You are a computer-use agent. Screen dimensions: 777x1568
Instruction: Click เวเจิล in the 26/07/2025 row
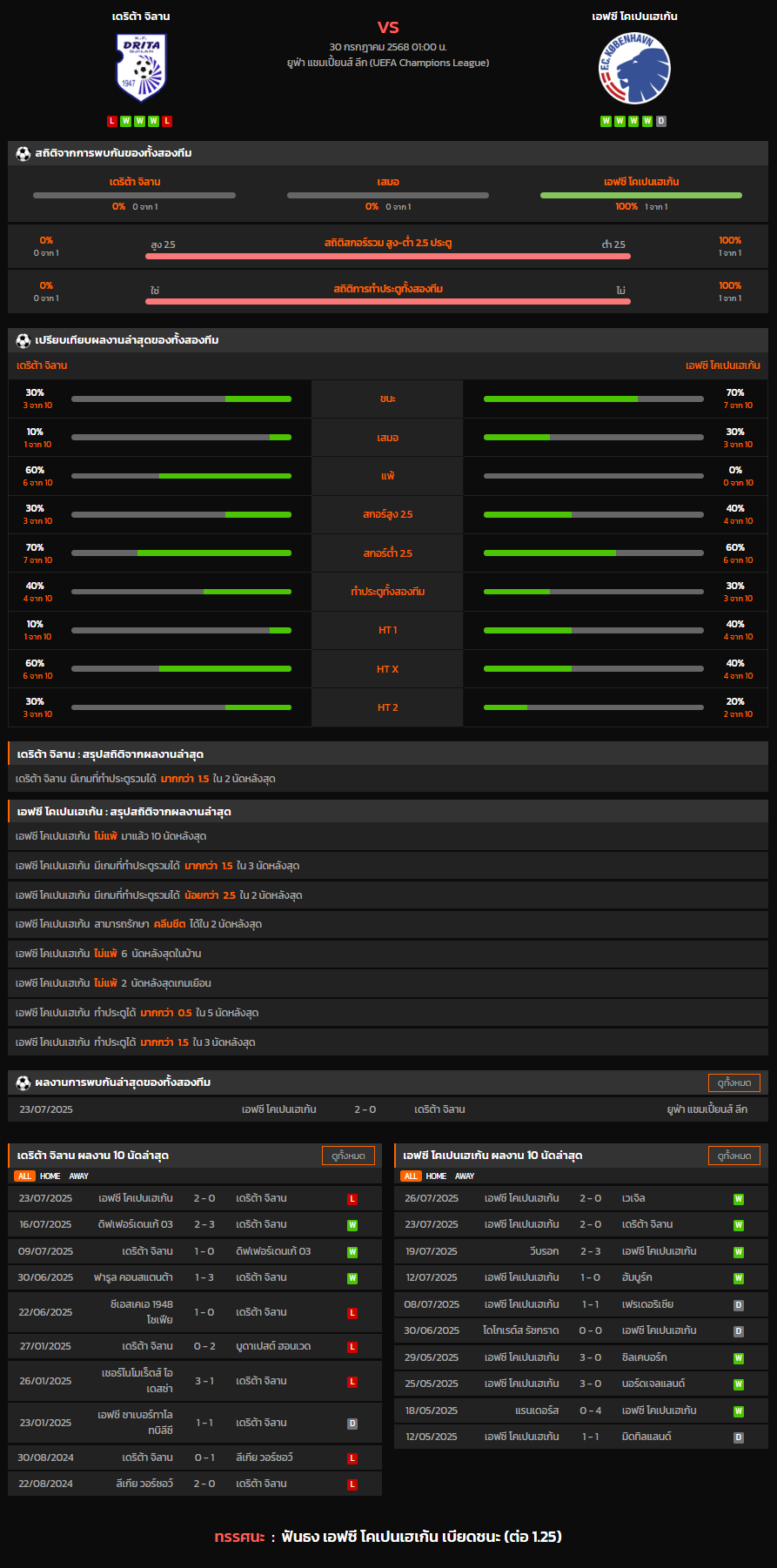pos(633,1198)
